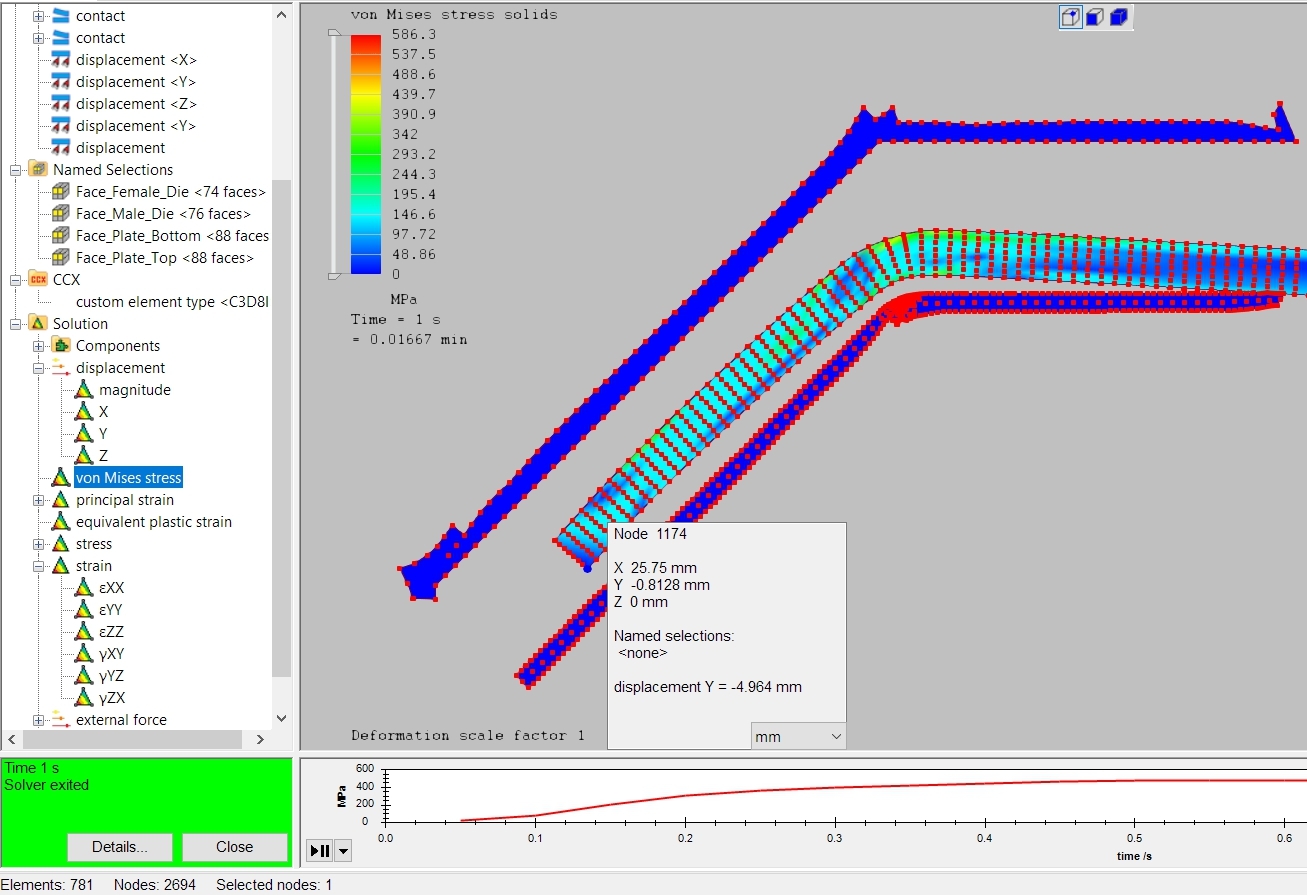1307x895 pixels.
Task: Click the Named Selections folder icon
Action: pos(38,170)
